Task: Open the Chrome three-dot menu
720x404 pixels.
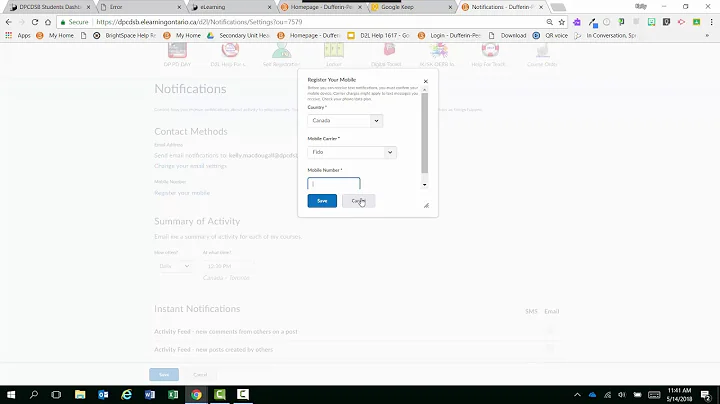Action: [711, 22]
